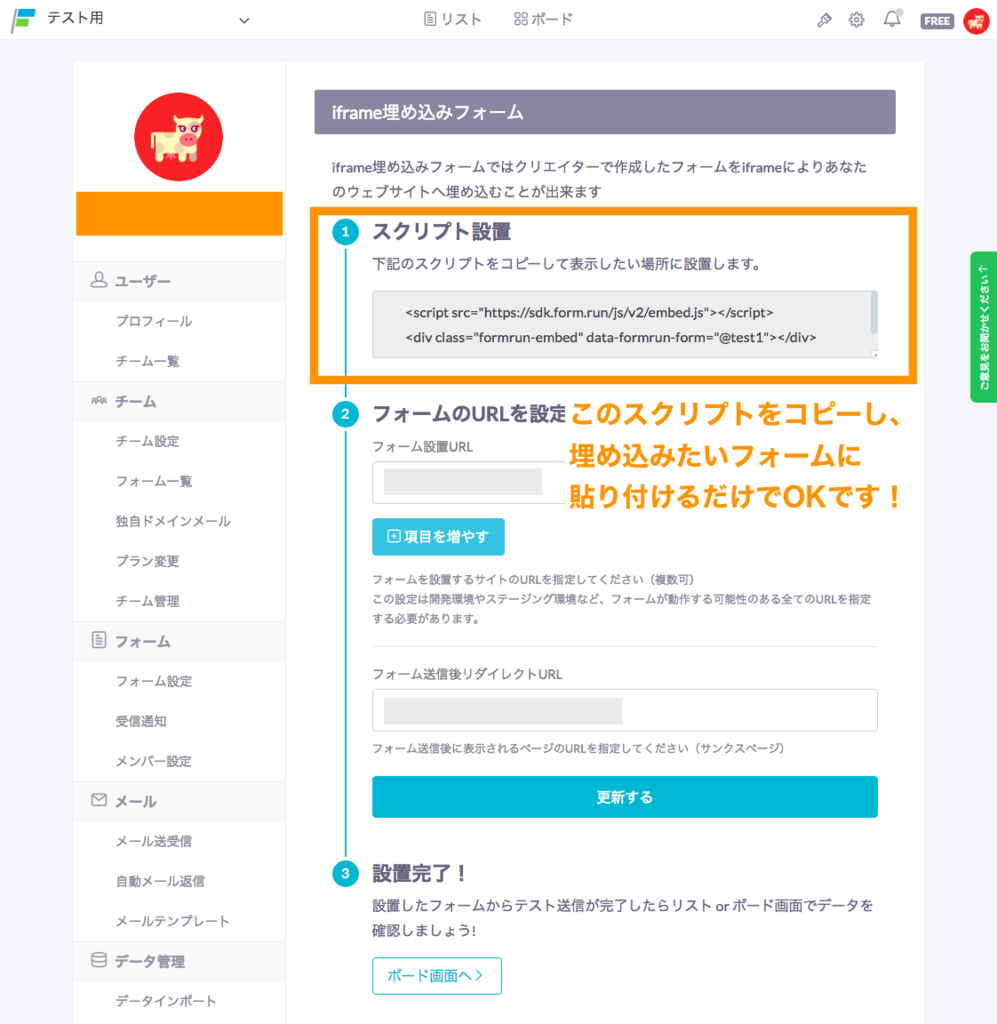The width and height of the screenshot is (997, 1024).
Task: Click the 項目を増やす button
Action: click(438, 537)
